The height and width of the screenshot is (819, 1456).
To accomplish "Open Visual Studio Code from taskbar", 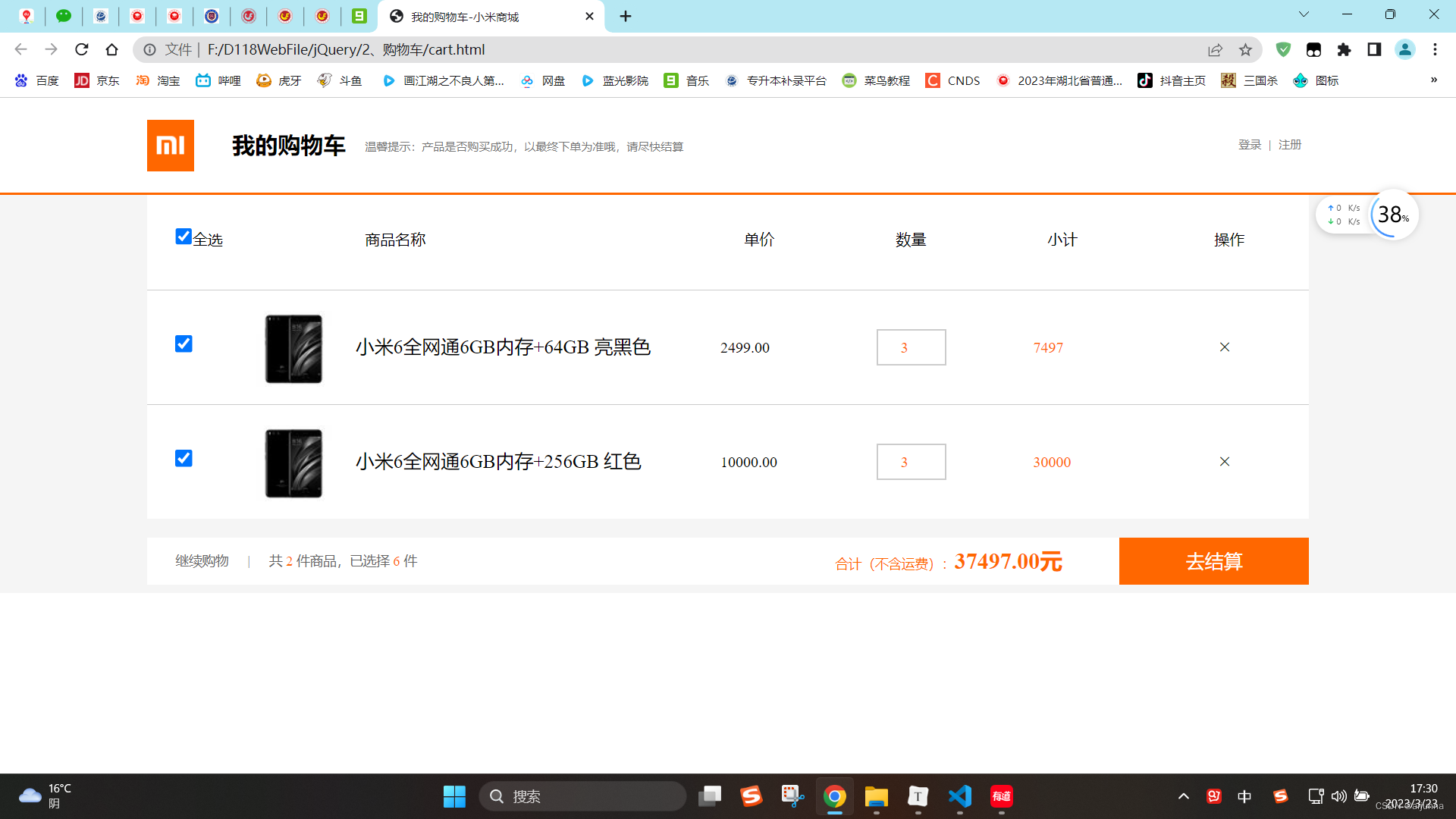I will [x=959, y=796].
